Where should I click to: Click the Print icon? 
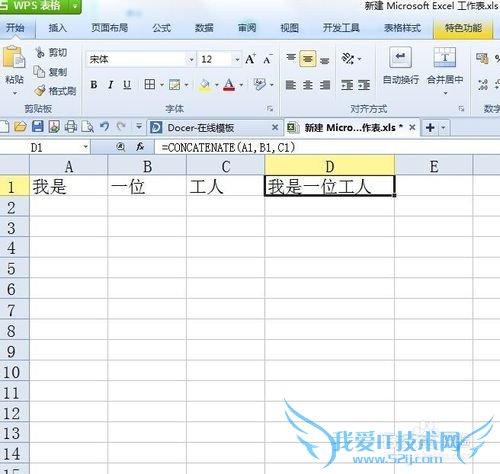[71, 127]
